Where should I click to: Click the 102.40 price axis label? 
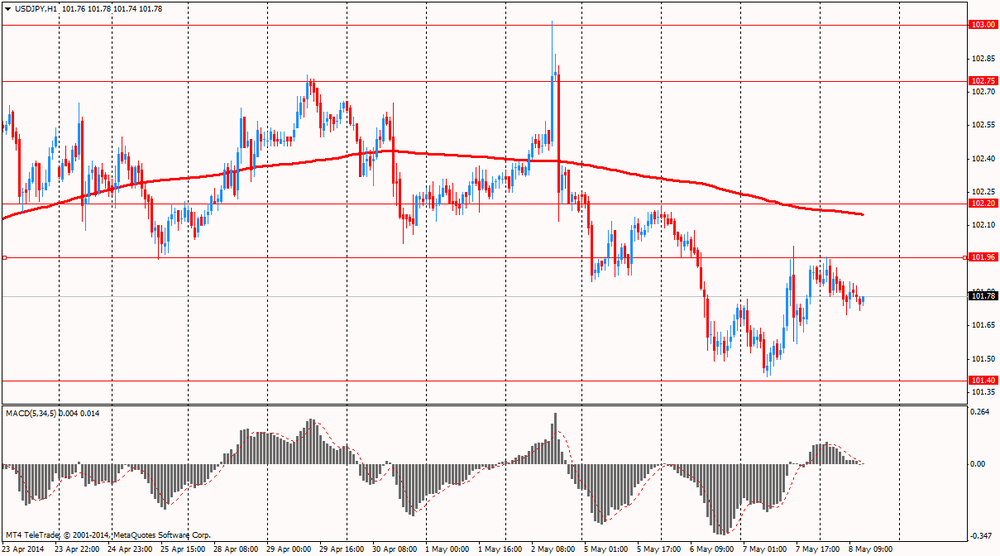tap(983, 159)
